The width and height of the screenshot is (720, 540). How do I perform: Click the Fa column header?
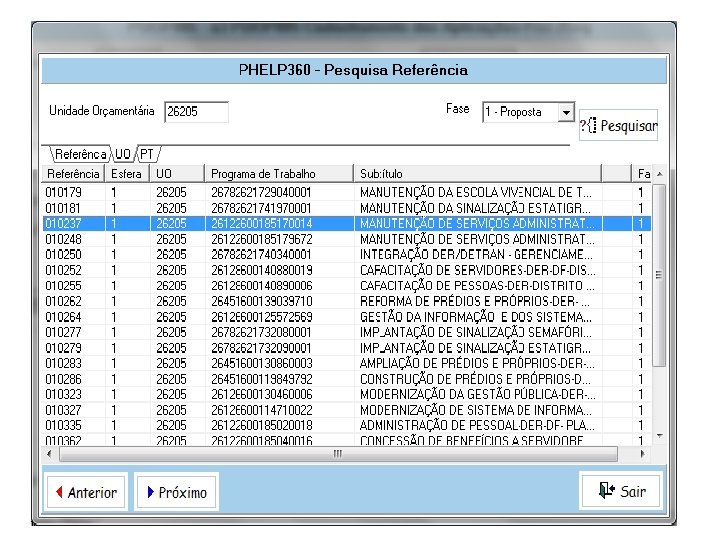pos(643,174)
